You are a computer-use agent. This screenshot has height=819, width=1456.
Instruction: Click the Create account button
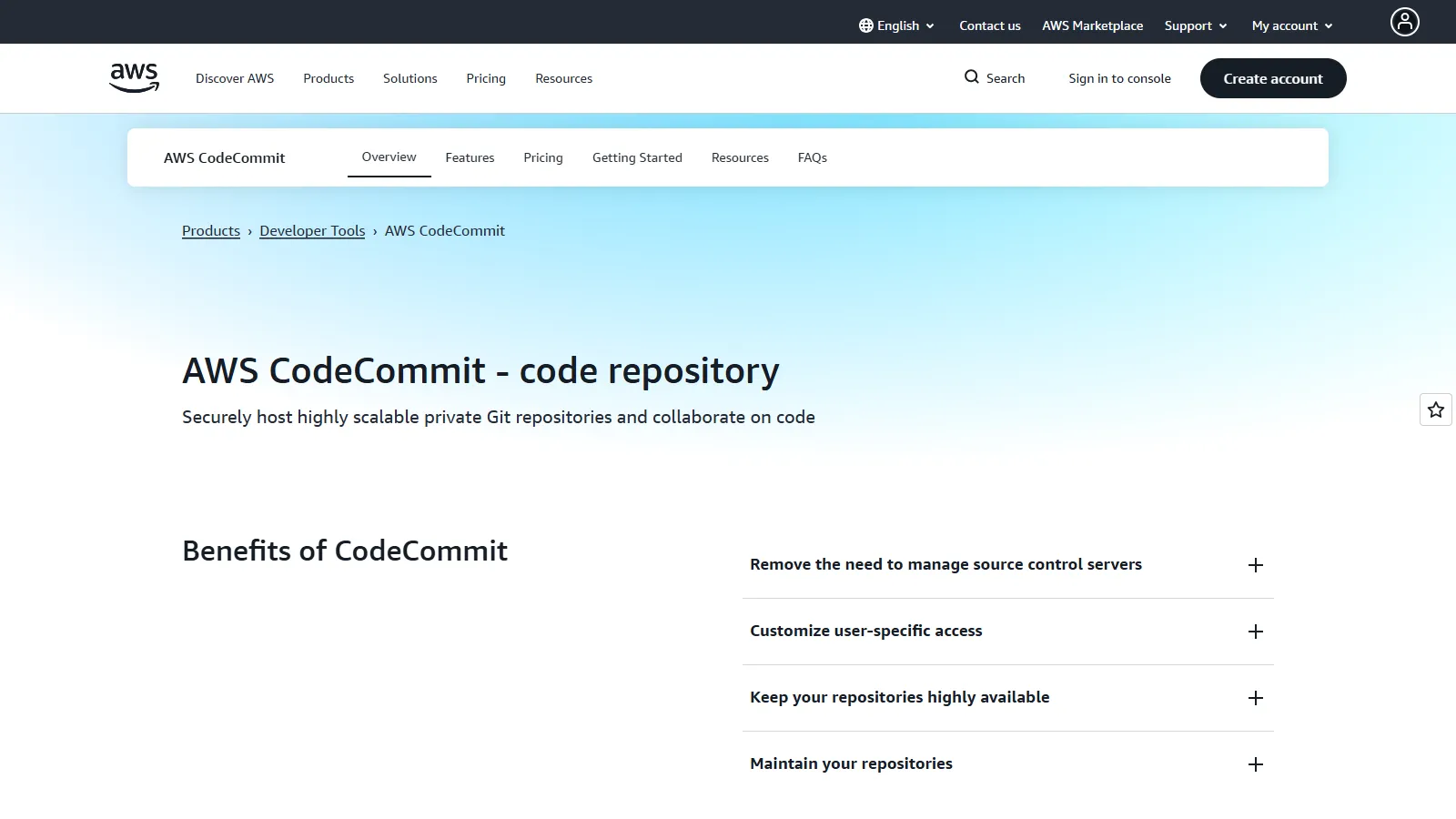[1272, 78]
